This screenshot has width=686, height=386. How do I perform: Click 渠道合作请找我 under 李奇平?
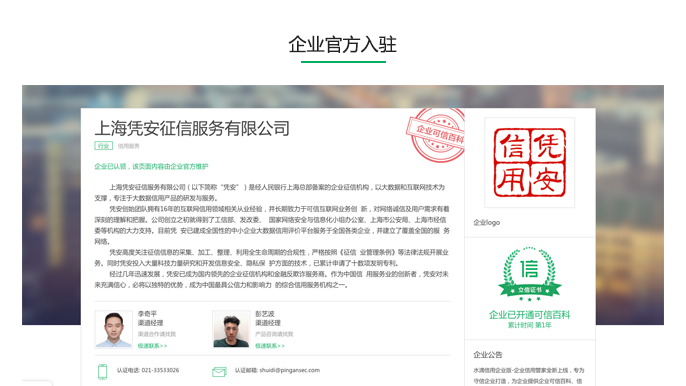tap(157, 334)
